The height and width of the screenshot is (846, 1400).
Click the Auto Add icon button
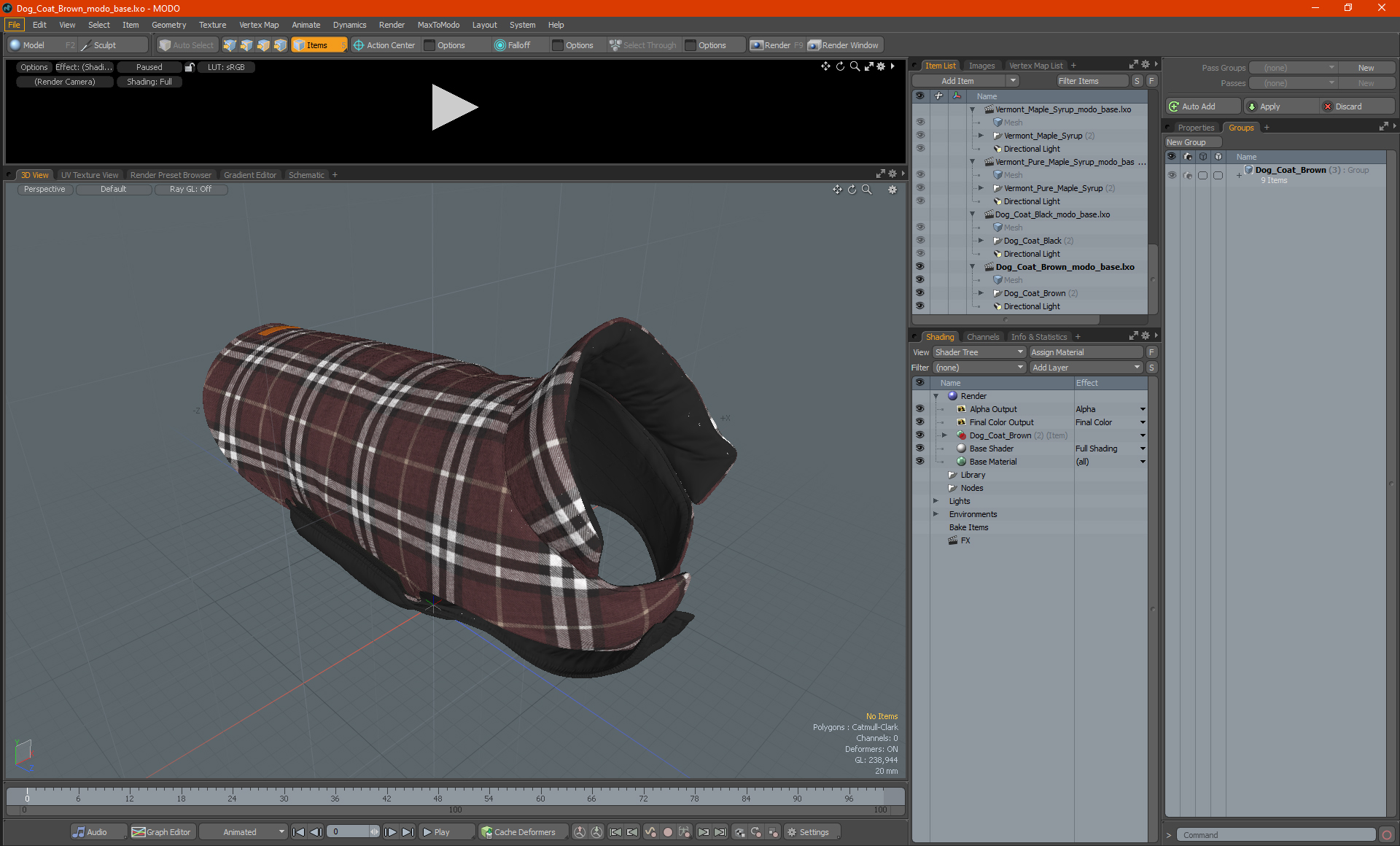pyautogui.click(x=1174, y=106)
